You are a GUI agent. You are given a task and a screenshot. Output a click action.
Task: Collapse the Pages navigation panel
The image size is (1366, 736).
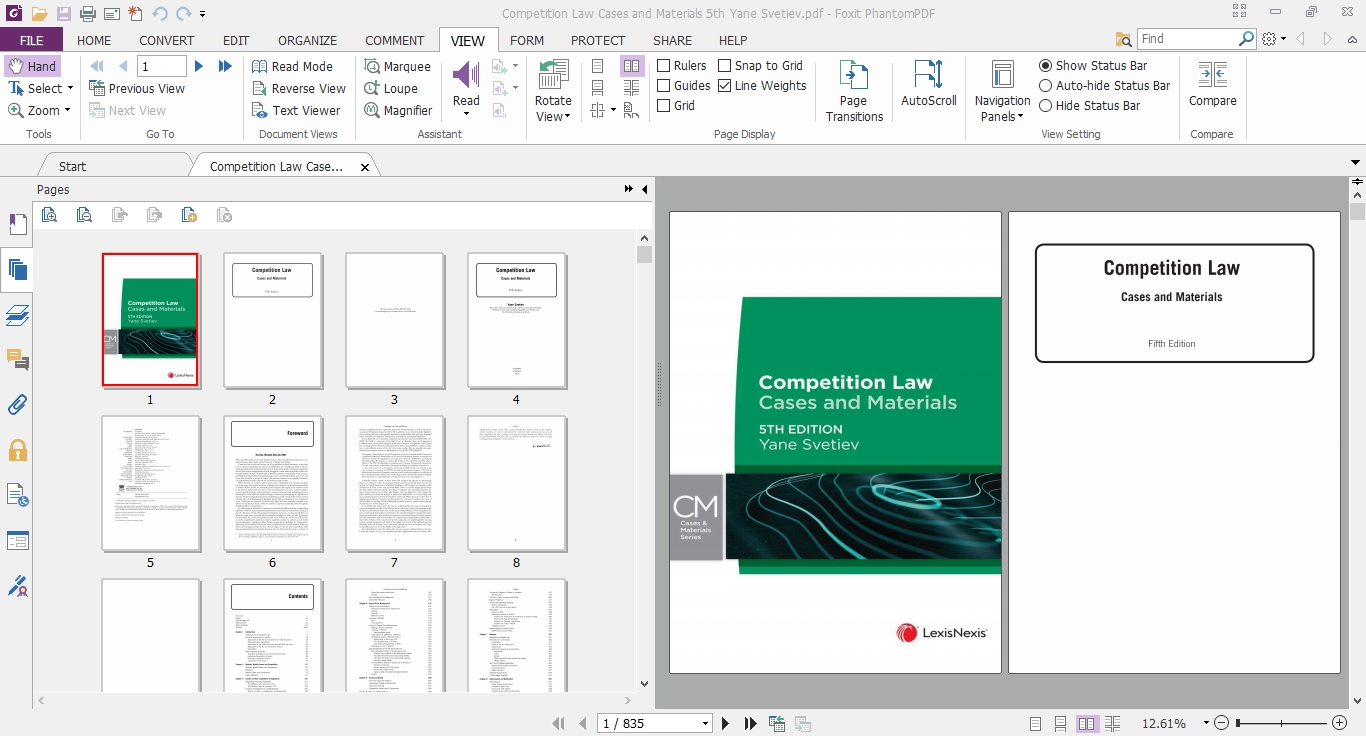point(644,189)
